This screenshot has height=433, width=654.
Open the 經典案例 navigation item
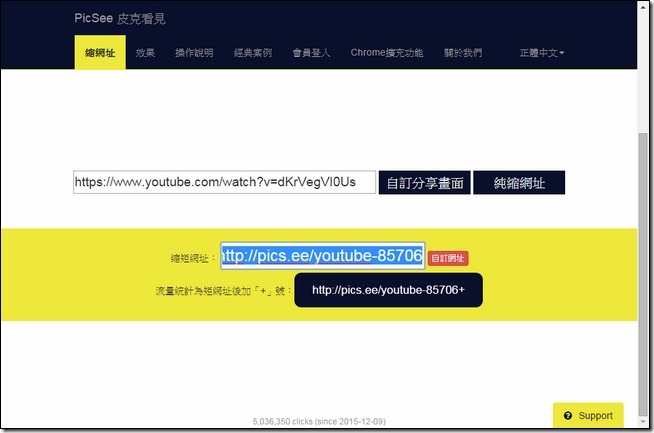252,53
